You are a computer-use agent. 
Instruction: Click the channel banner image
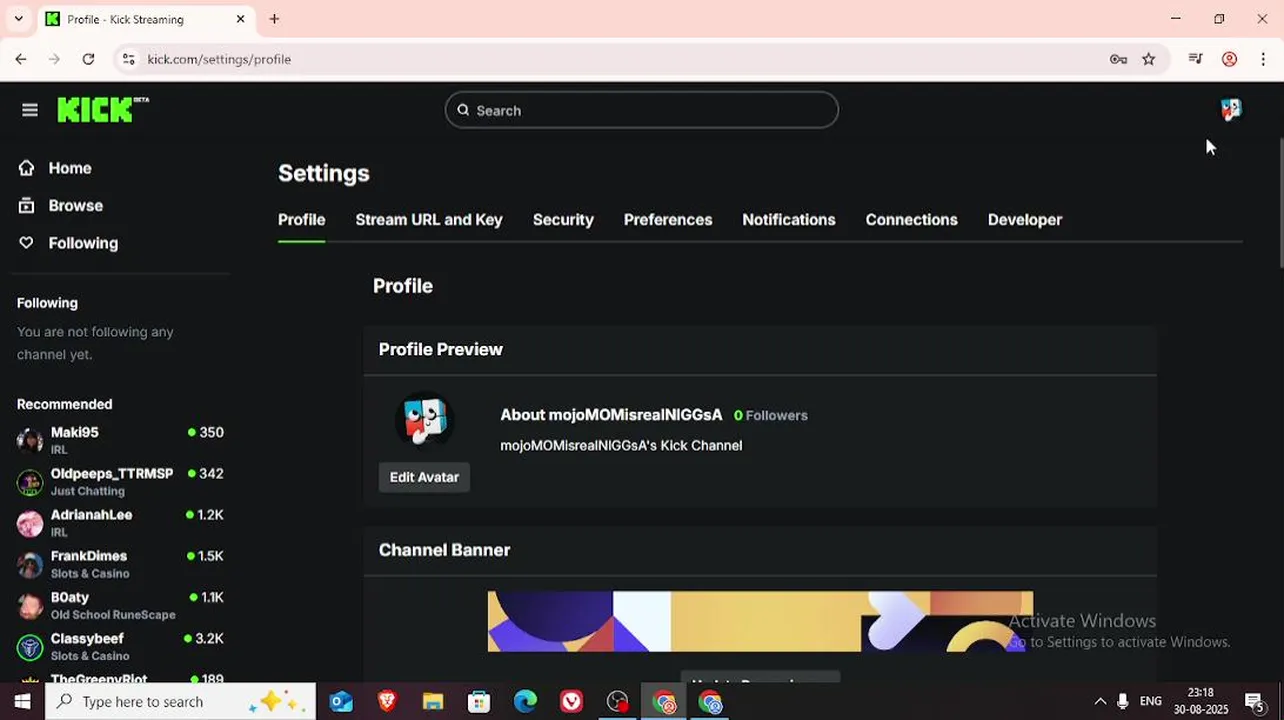click(760, 621)
